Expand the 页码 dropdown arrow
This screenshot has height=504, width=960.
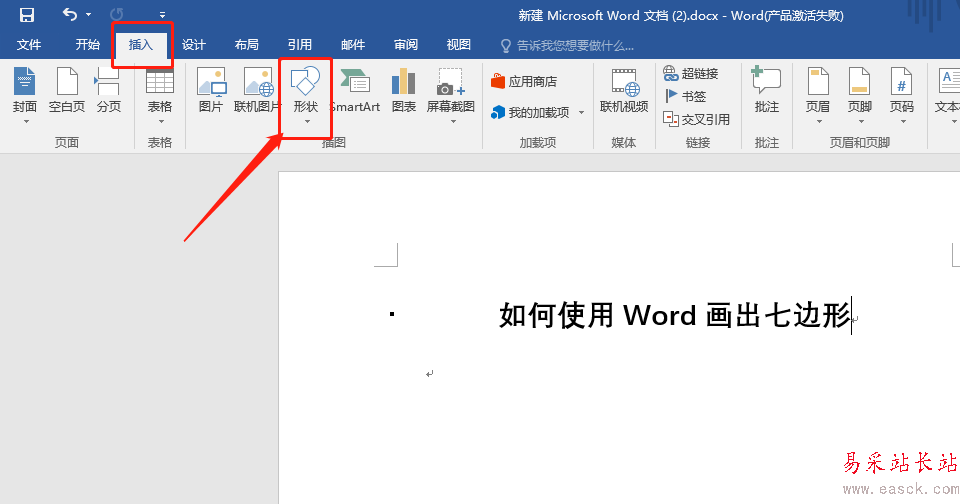[904, 122]
